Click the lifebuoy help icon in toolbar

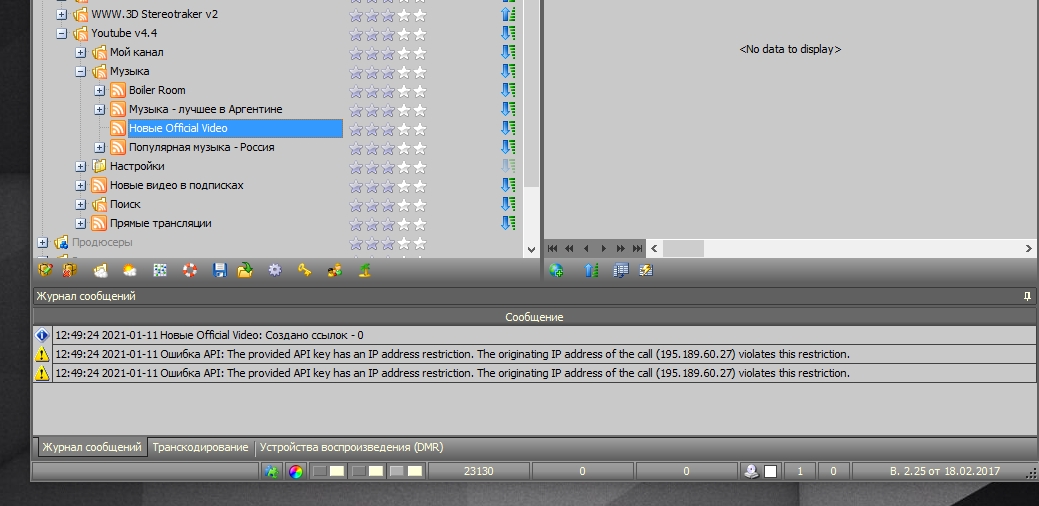pos(190,270)
